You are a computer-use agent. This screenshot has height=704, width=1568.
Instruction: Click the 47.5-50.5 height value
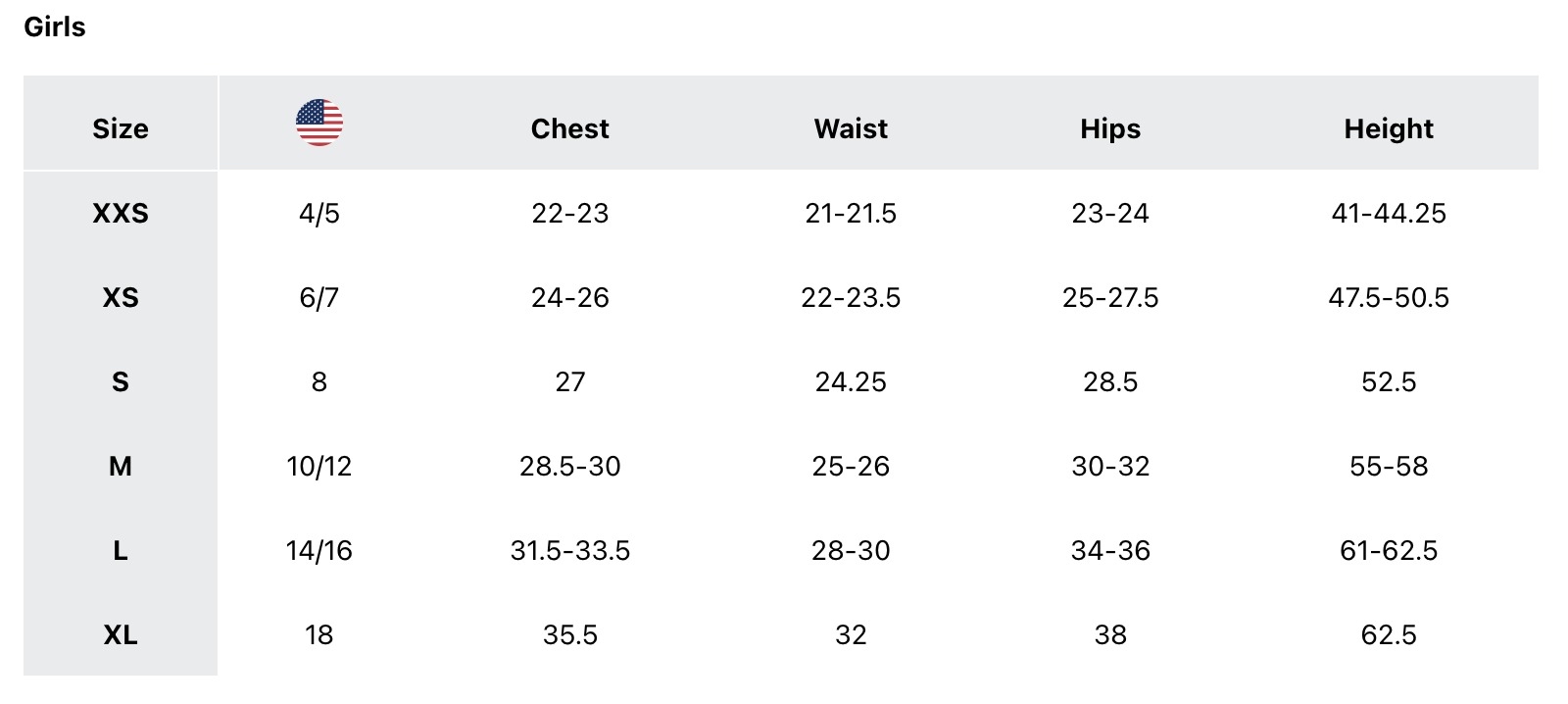pos(1389,297)
